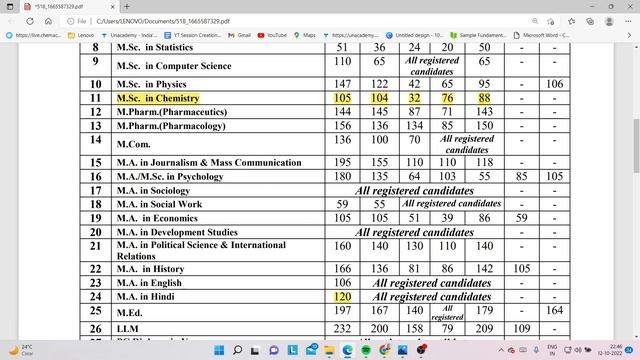Click the microphone icon in the system tray

coord(536,350)
